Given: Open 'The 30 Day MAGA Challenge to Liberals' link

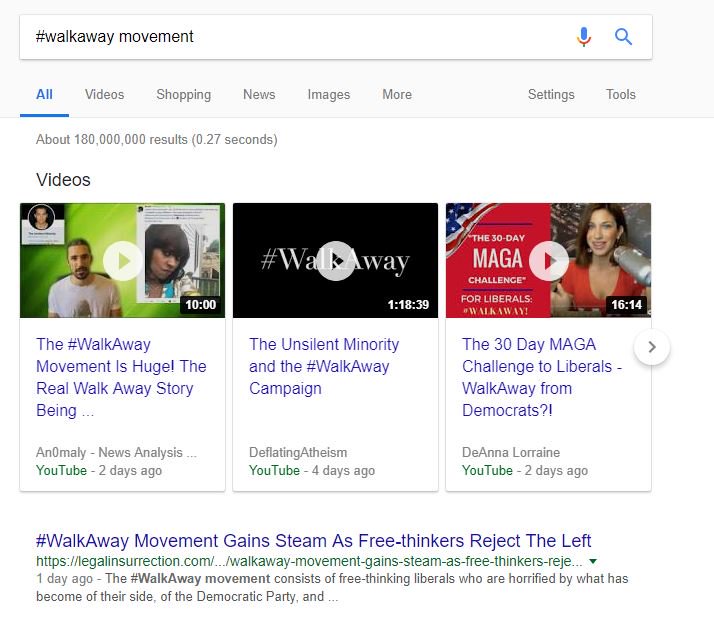Looking at the screenshot, I should [542, 377].
